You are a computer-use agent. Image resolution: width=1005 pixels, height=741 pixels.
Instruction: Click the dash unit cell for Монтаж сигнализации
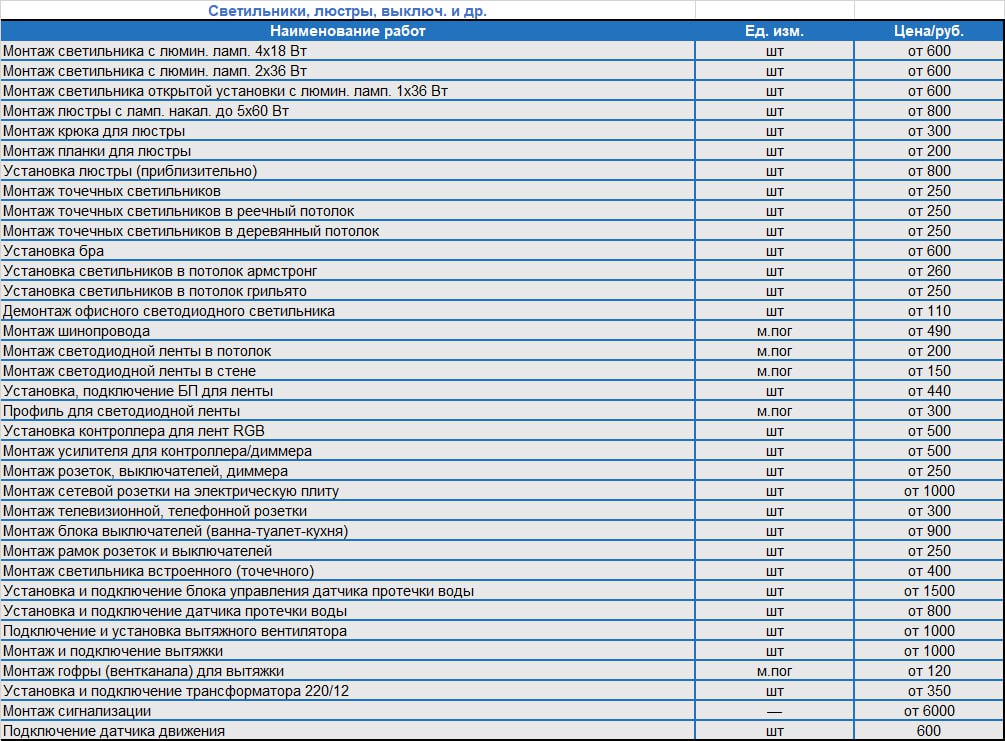[774, 711]
